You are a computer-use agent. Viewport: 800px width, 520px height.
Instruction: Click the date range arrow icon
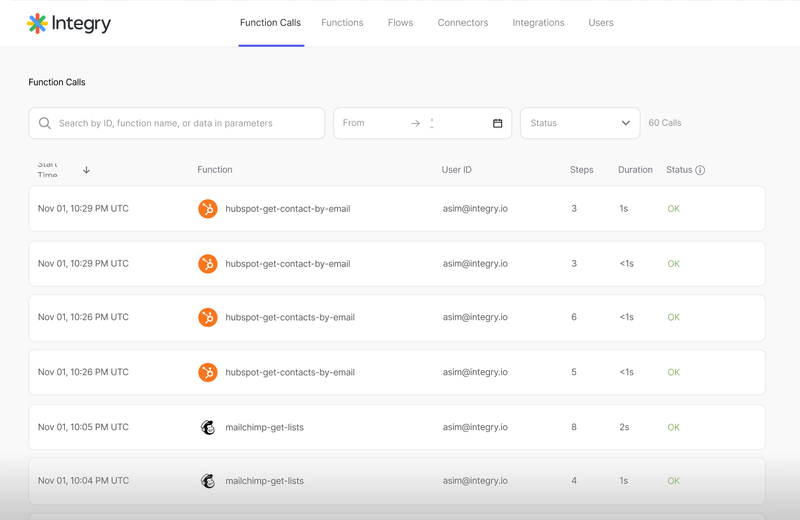415,123
